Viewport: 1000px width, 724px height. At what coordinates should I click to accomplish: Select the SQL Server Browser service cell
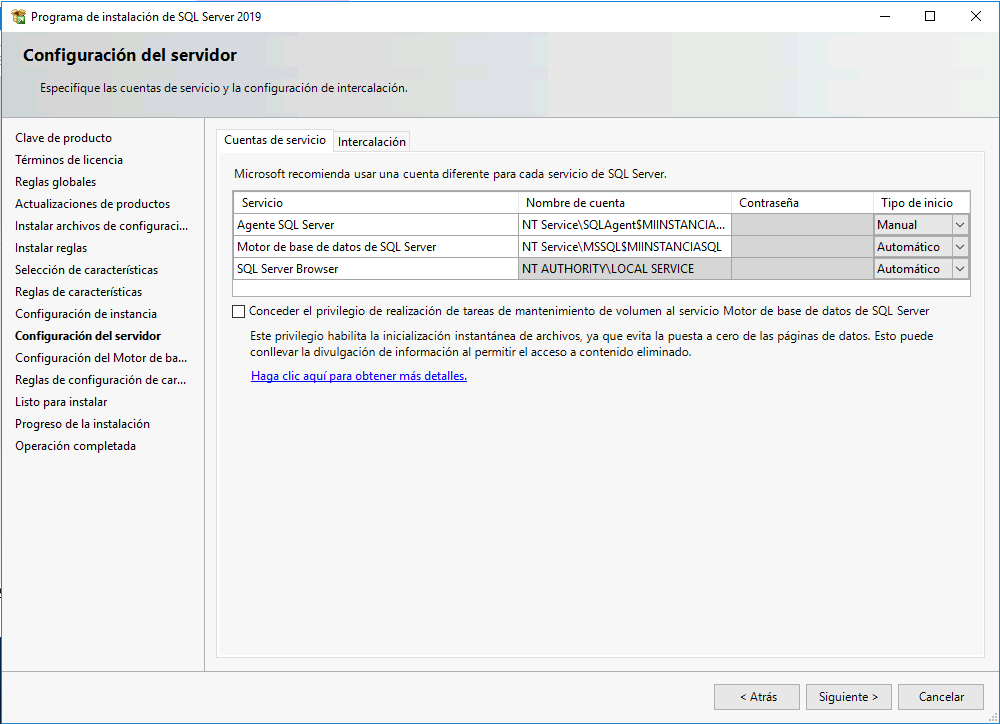coord(376,269)
